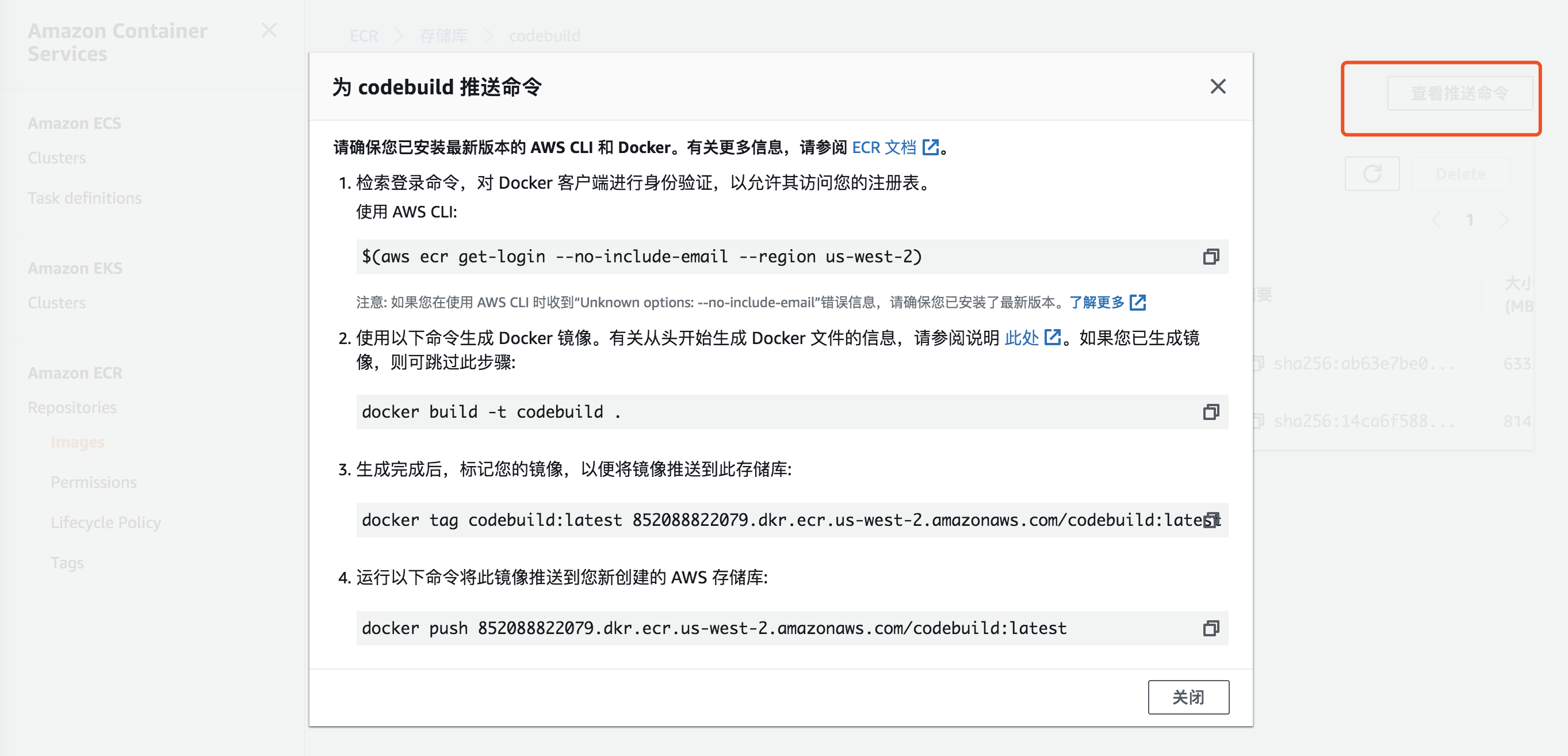Click the Delete button in background
1568x756 pixels.
(1460, 174)
